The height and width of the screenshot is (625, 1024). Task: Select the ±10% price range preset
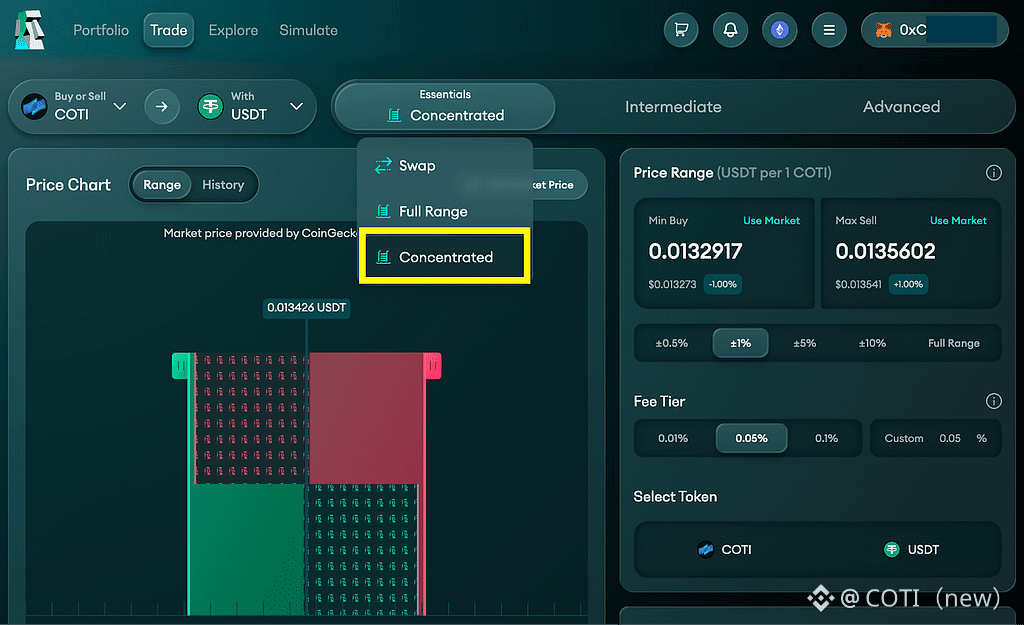point(872,343)
